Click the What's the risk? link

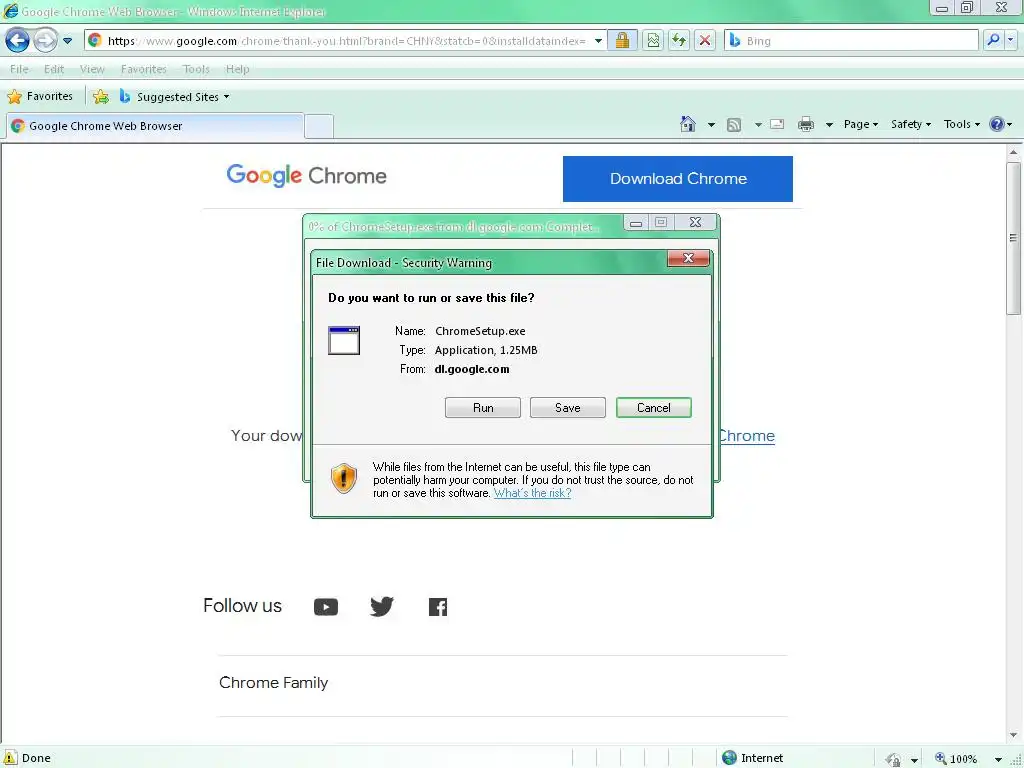(x=532, y=493)
